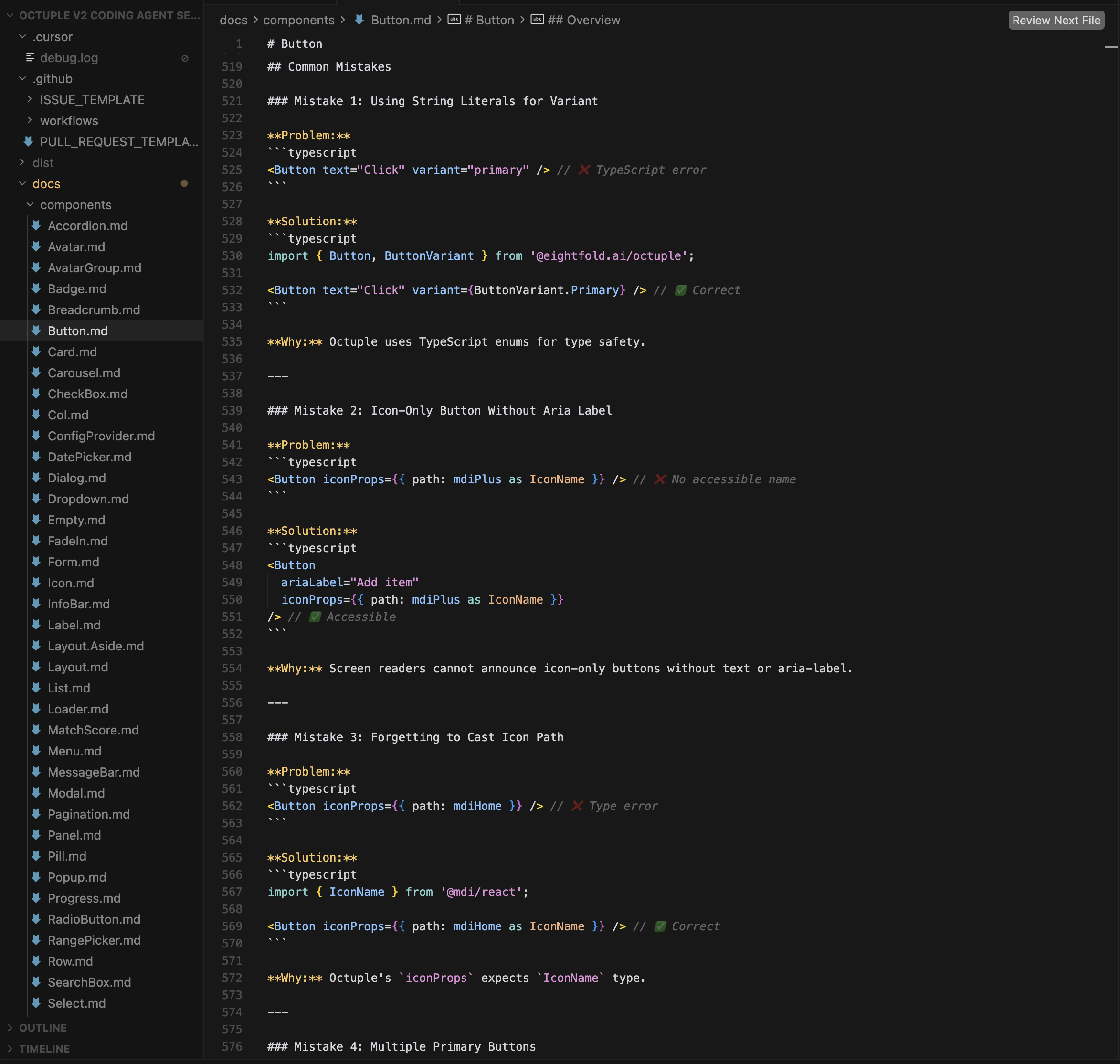The image size is (1120, 1064).
Task: Click the debug.log file lines icon
Action: [30, 57]
